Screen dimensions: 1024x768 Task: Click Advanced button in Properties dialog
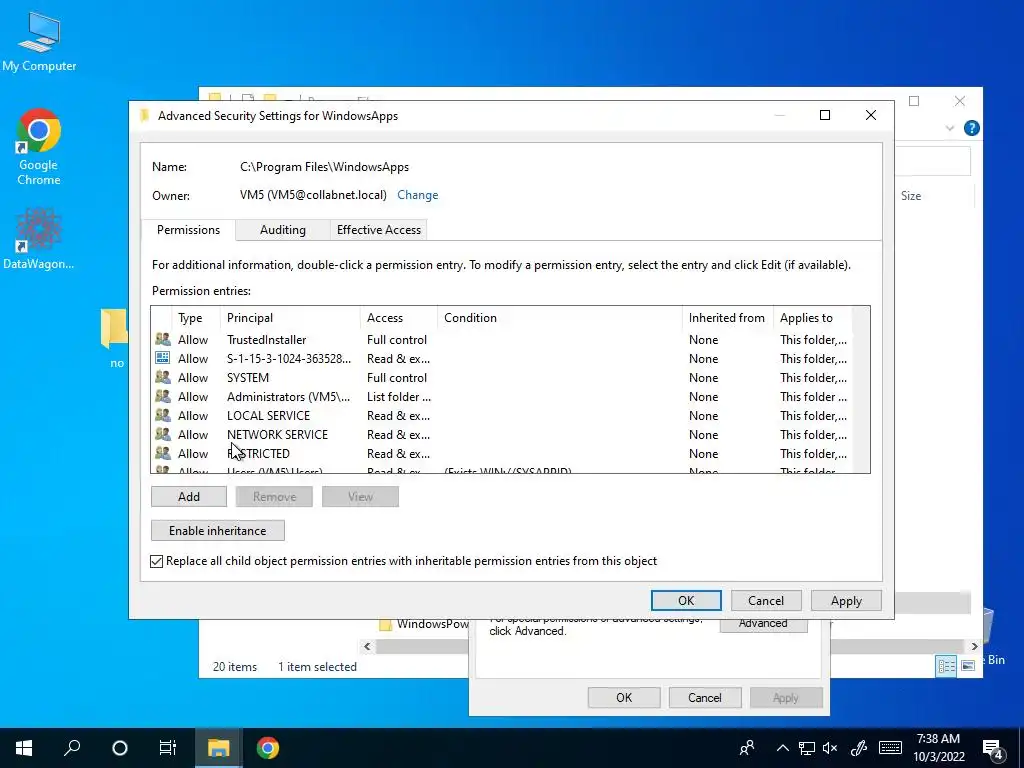[763, 624]
